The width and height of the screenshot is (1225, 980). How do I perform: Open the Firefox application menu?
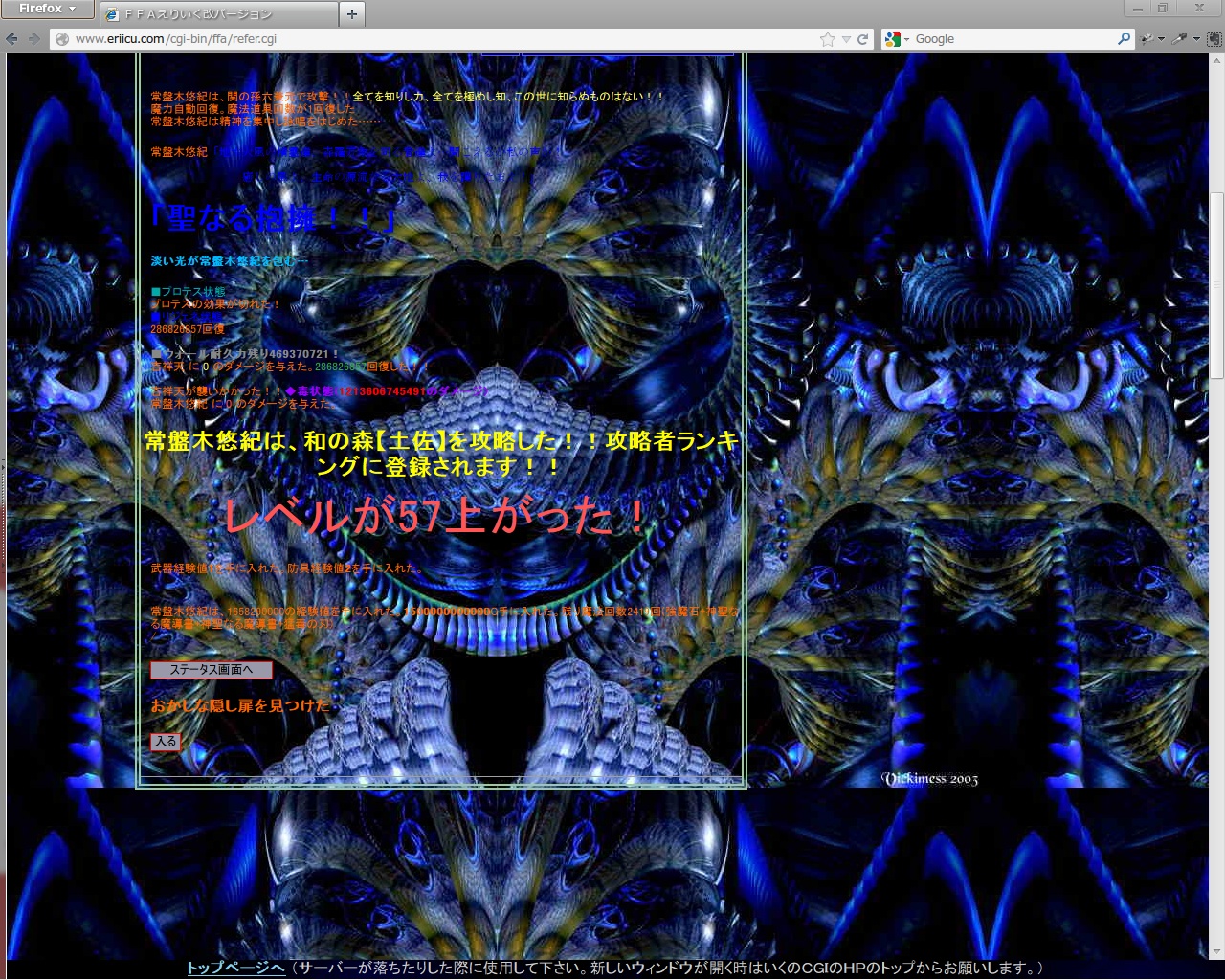click(x=47, y=9)
